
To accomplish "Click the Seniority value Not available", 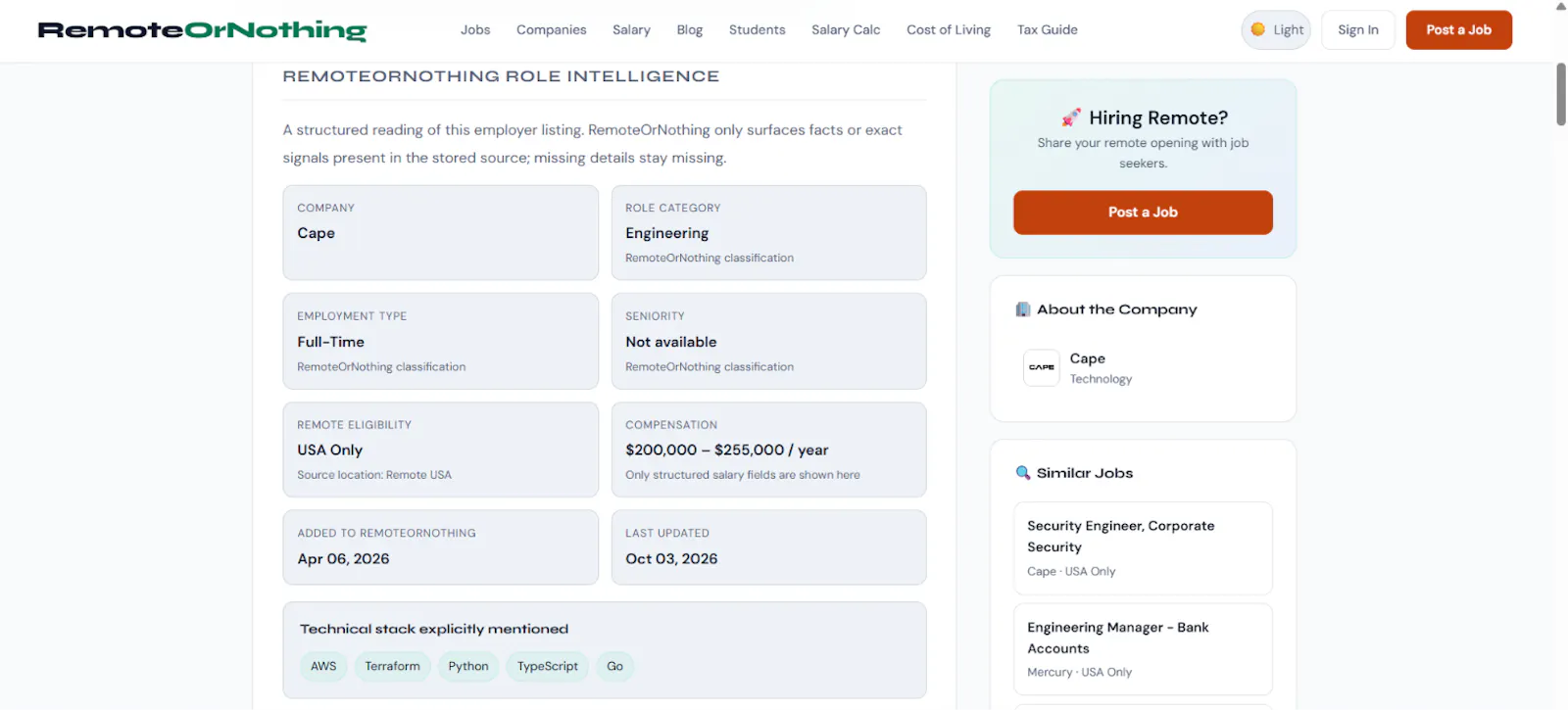I will tap(671, 342).
